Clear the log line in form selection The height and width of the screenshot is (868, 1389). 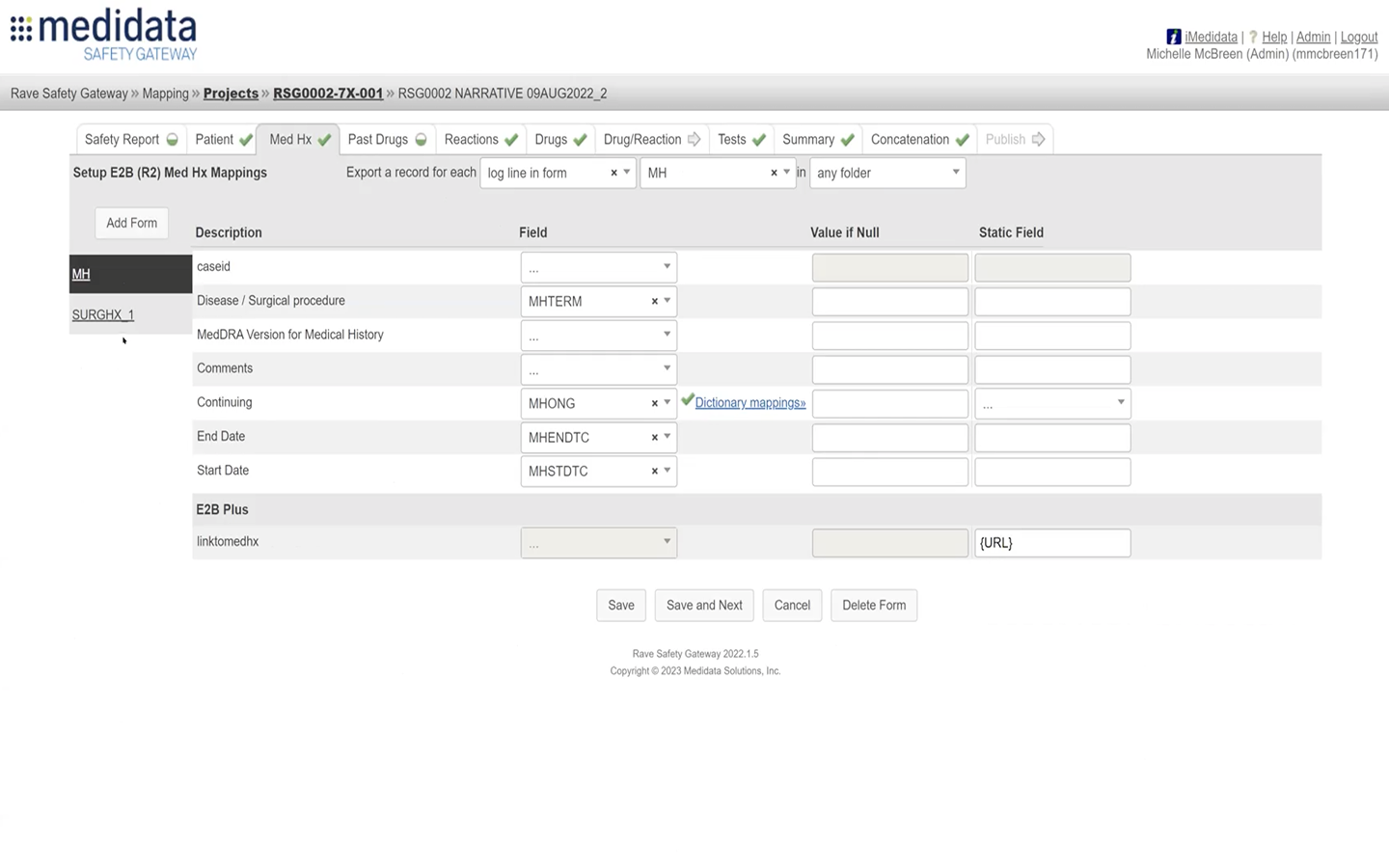[613, 173]
